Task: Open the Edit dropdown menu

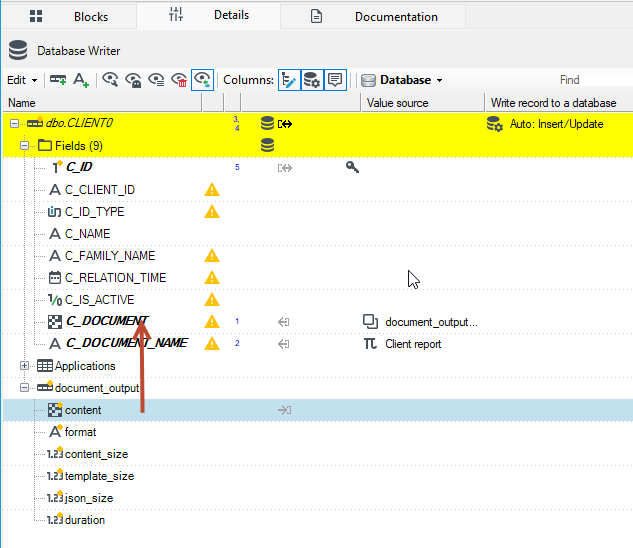Action: (22, 80)
